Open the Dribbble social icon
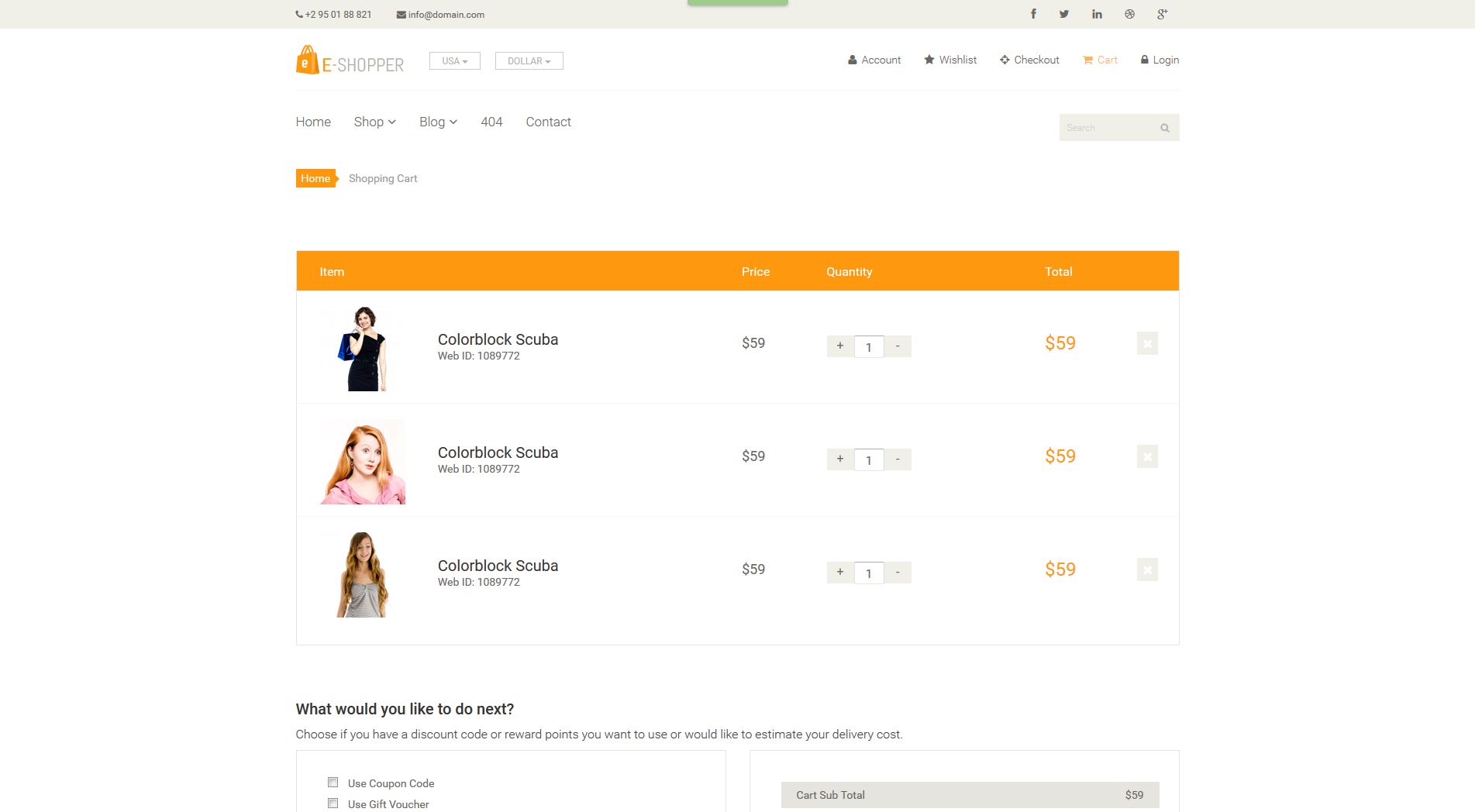The width and height of the screenshot is (1475, 812). click(1129, 14)
